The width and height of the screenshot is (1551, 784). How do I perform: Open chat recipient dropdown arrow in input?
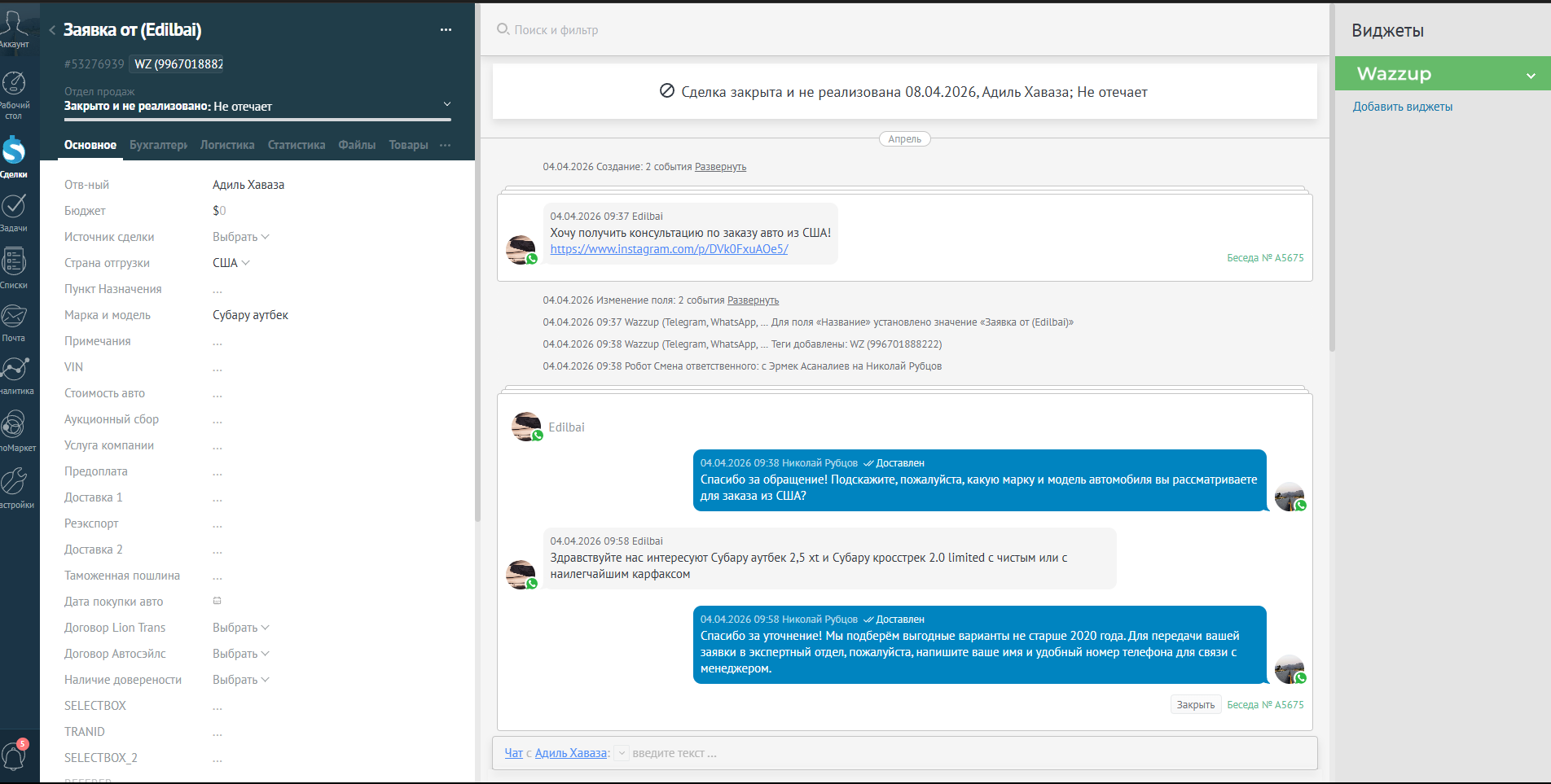[x=622, y=753]
